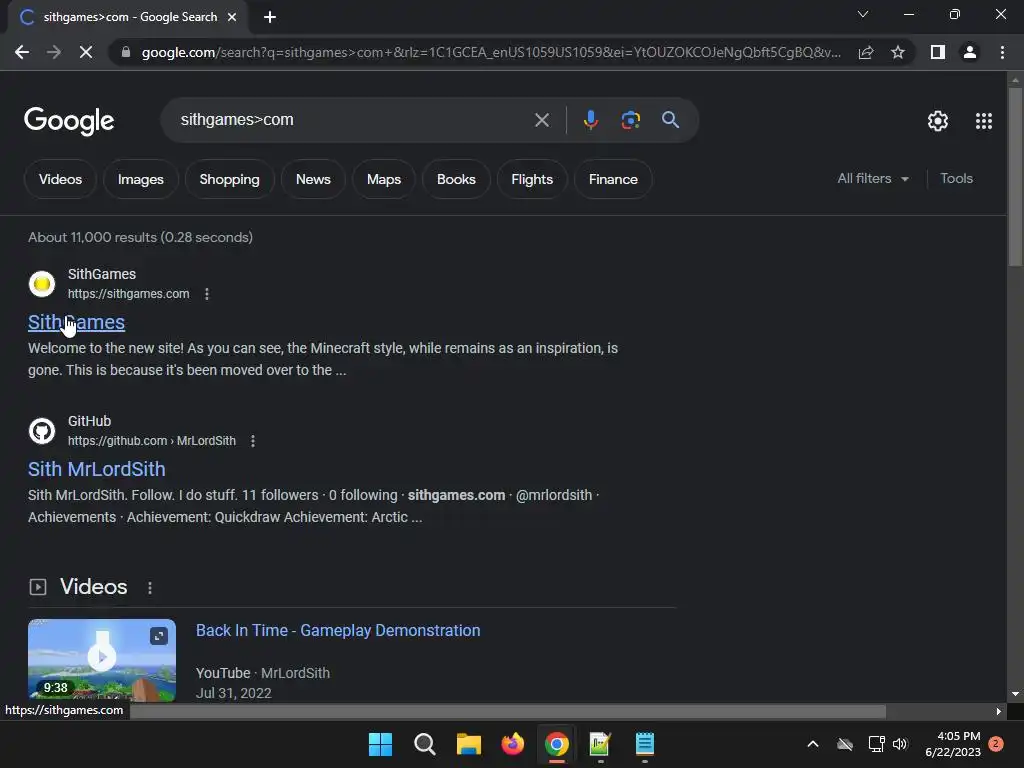Show hidden system tray icons

(813, 744)
